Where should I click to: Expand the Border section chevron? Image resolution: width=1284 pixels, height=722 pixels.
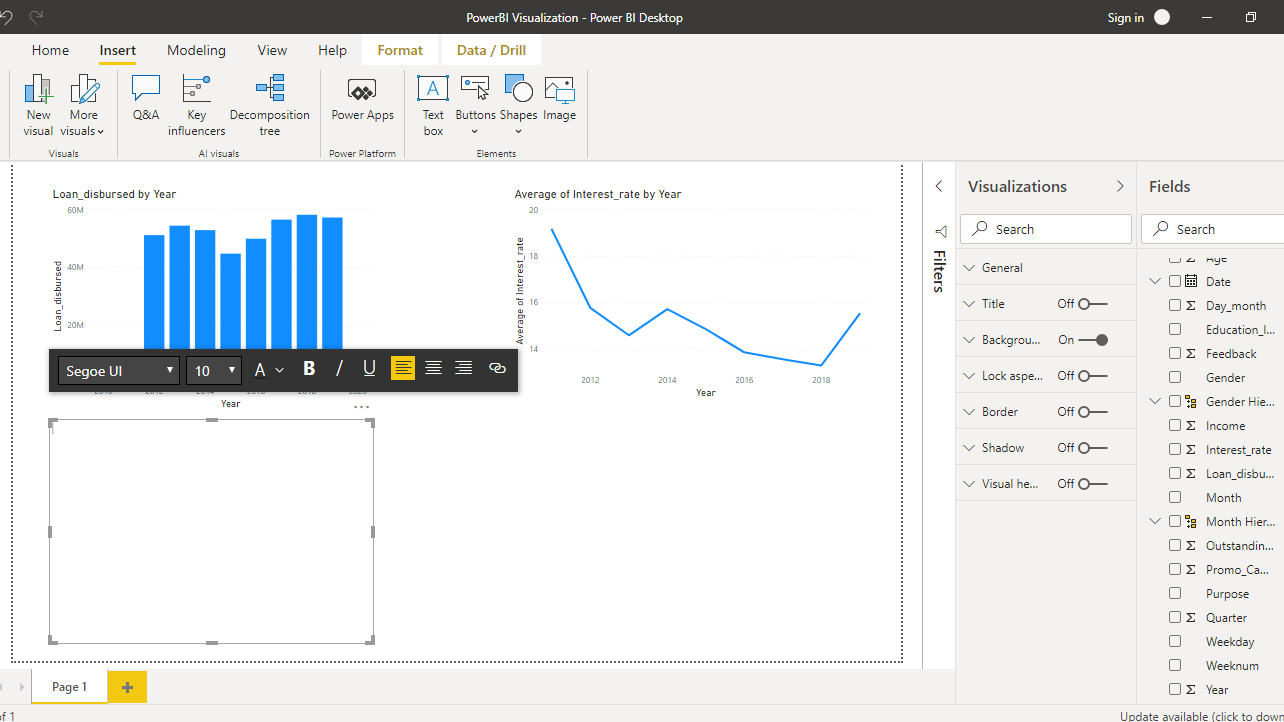pyautogui.click(x=968, y=412)
